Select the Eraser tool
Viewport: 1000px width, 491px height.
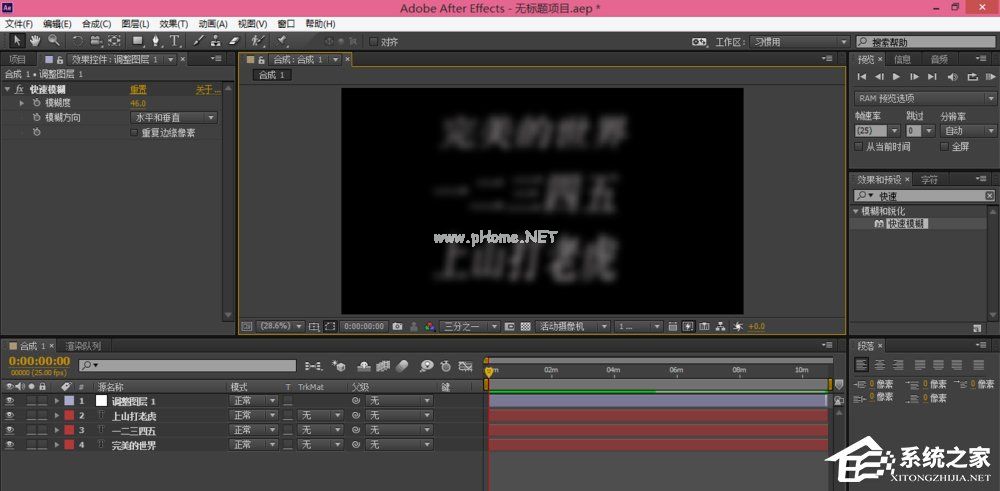pos(235,41)
